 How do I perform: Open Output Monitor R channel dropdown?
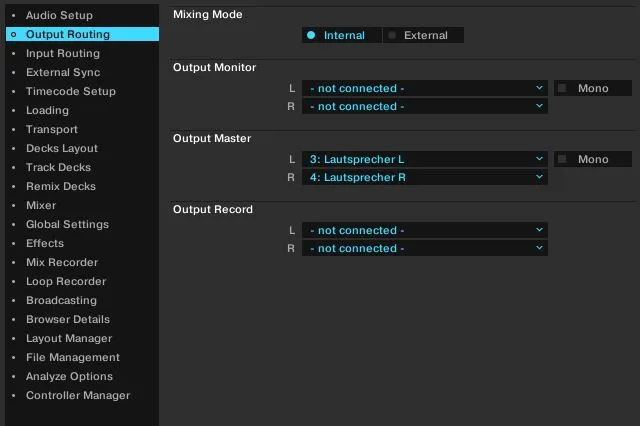pos(424,106)
